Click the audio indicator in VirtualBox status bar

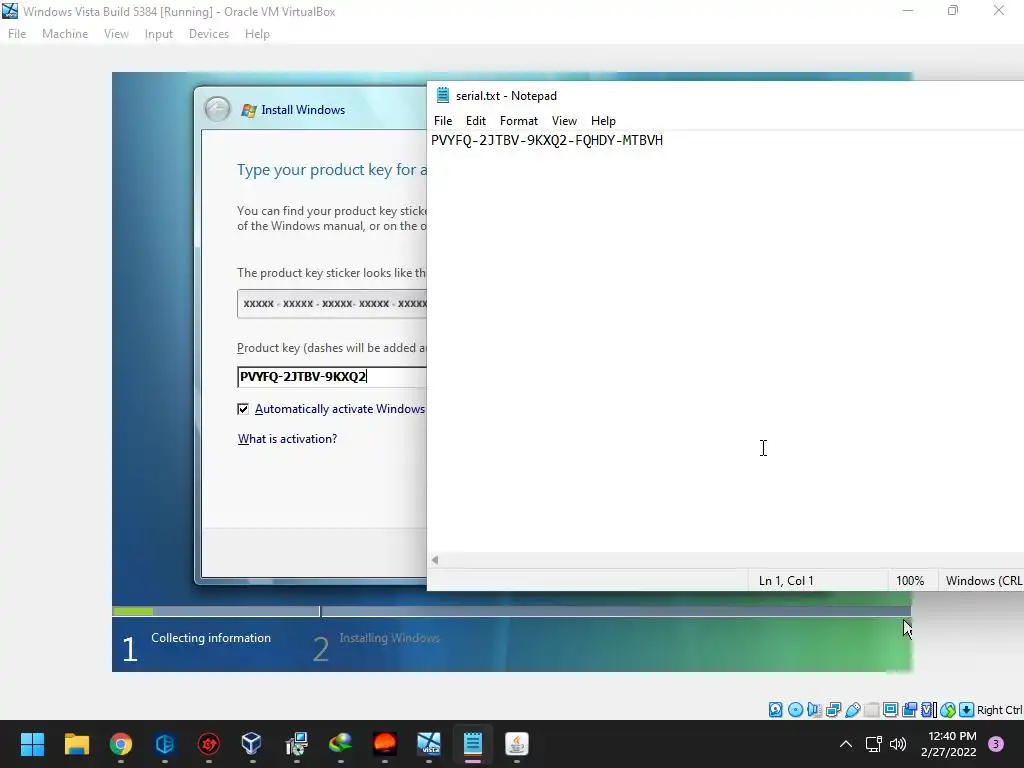[814, 710]
